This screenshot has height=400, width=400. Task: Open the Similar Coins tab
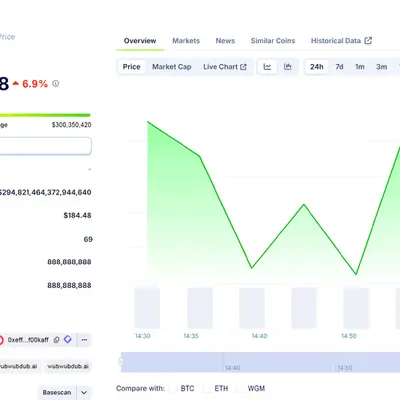(x=273, y=41)
